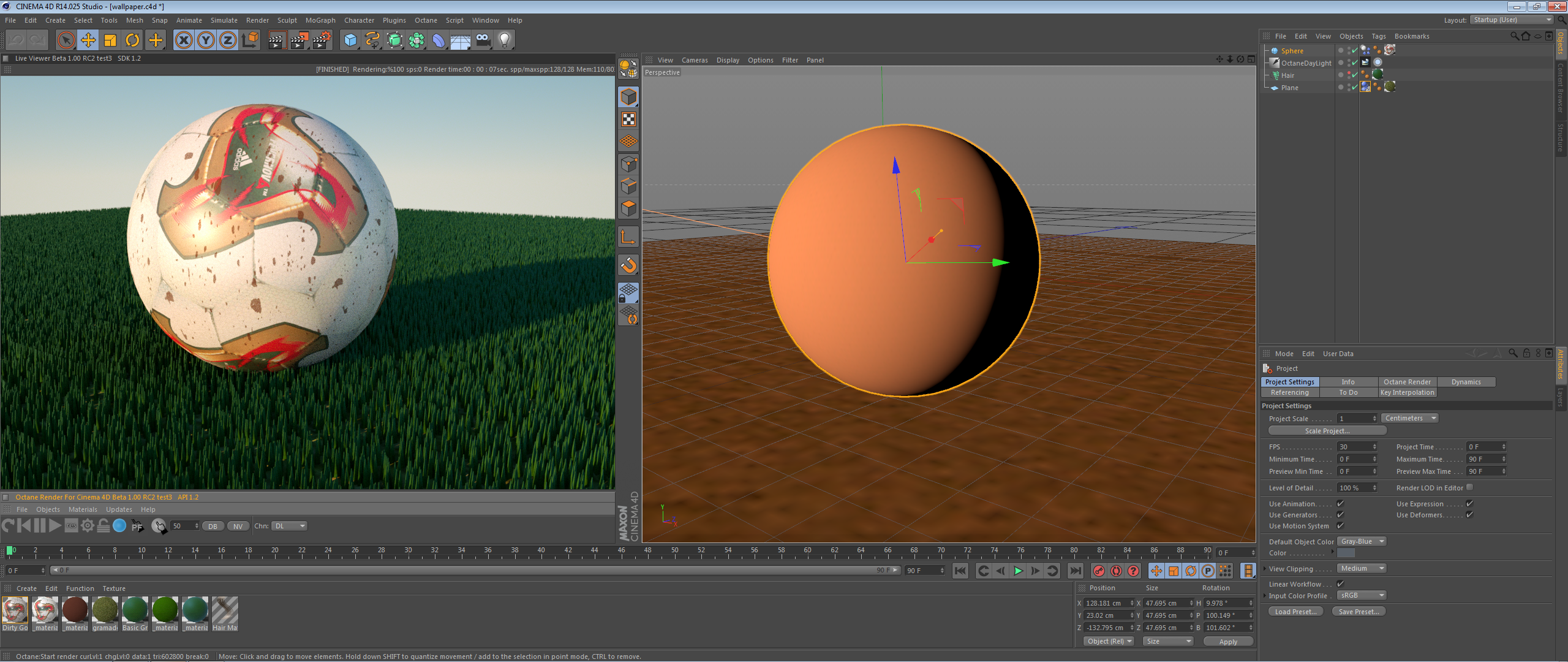Click the light bulb Light object icon
The image size is (1568, 662).
[x=504, y=40]
